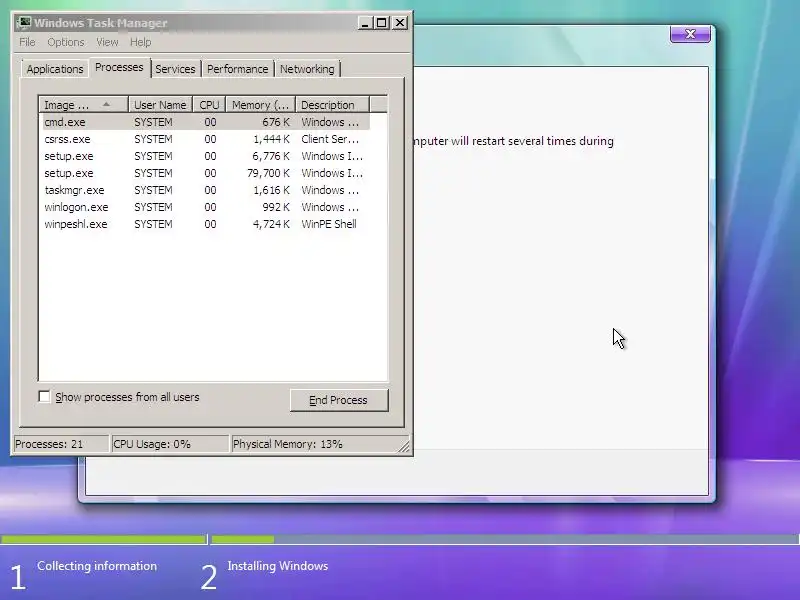Close the Install Windows dialog behind
800x600 pixels.
pyautogui.click(x=690, y=34)
